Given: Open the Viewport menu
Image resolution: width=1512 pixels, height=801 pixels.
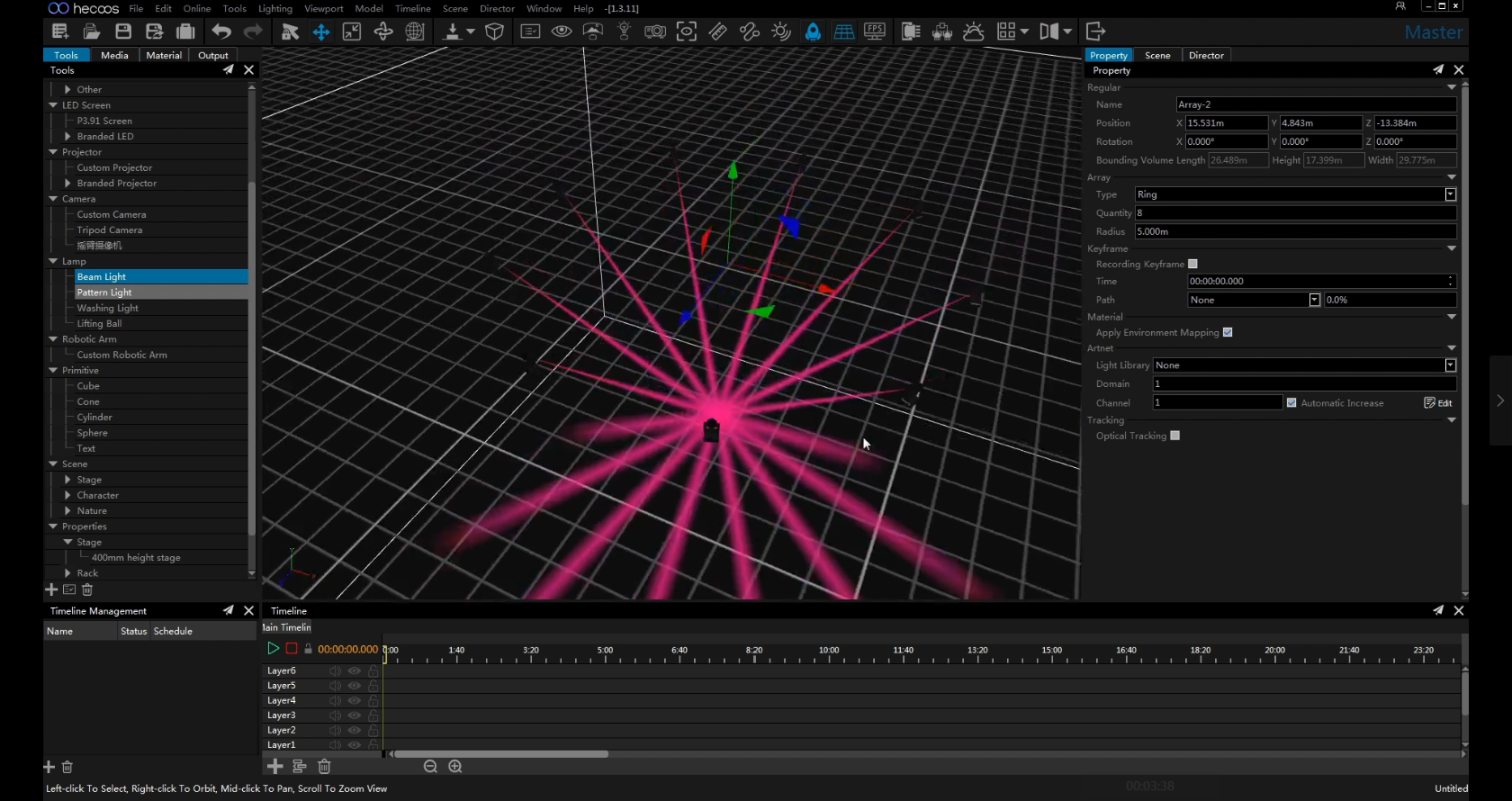Looking at the screenshot, I should 323,8.
